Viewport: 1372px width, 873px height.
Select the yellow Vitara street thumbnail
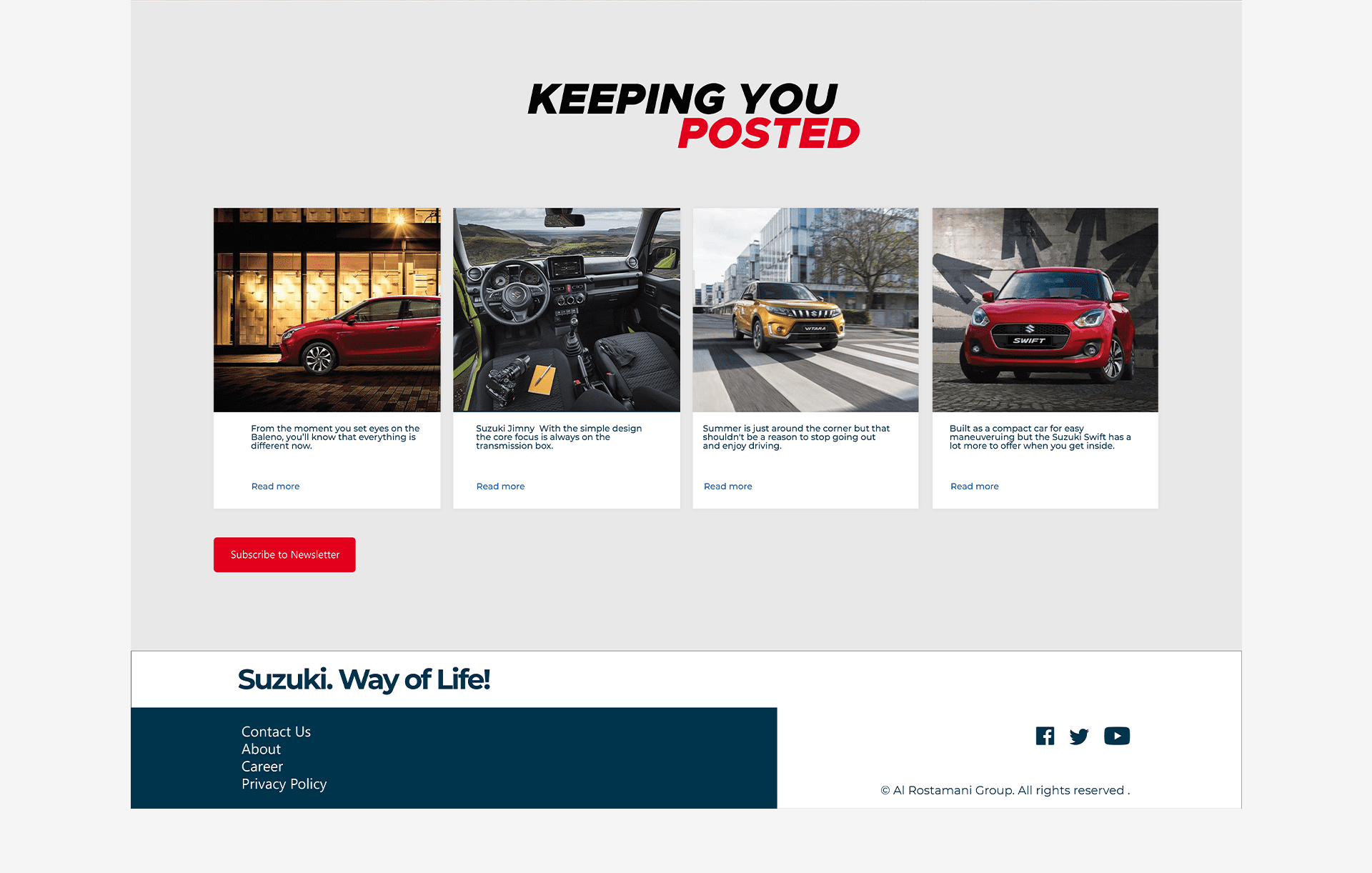[x=805, y=310]
